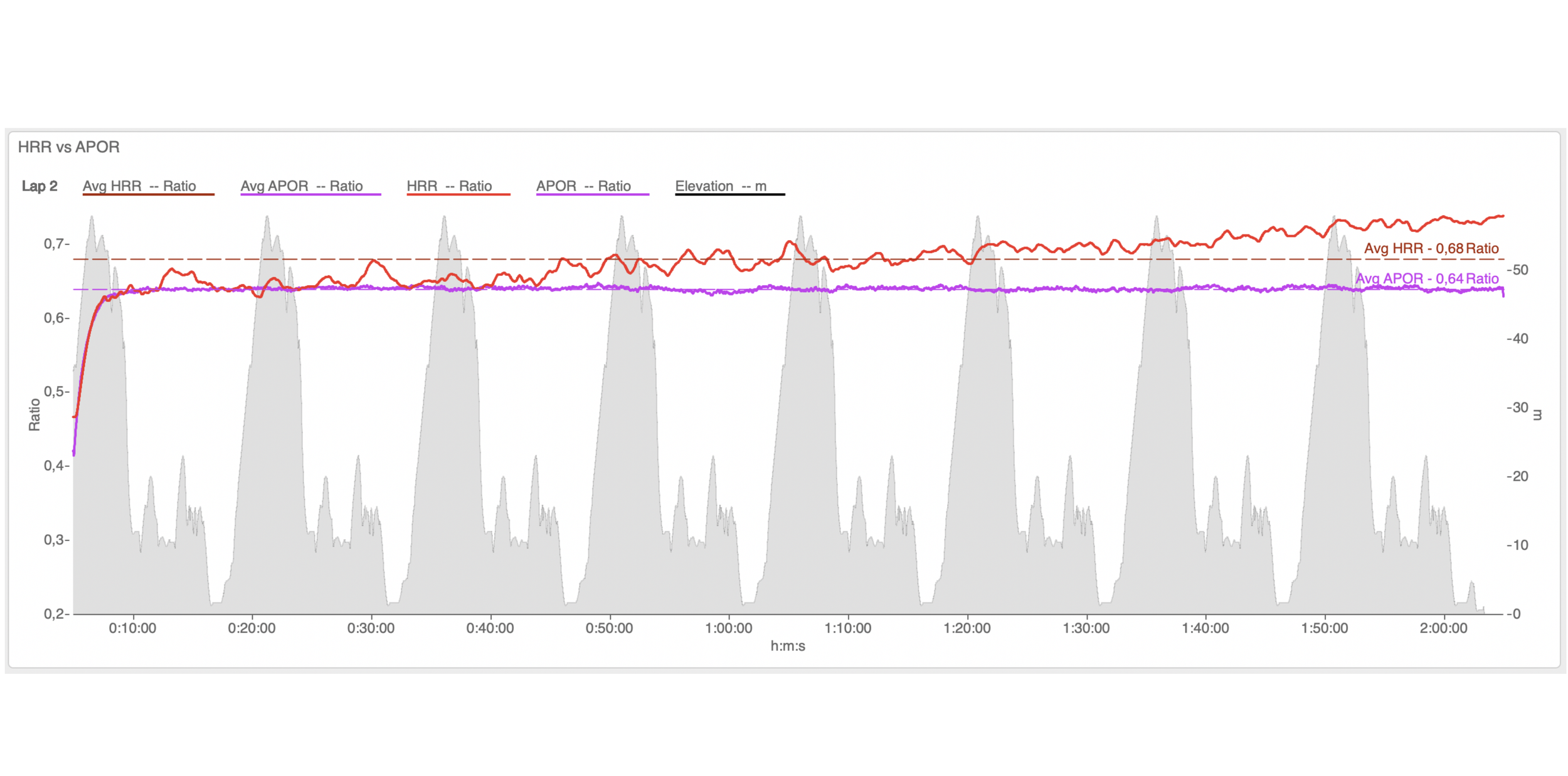Click the dark red line under Avg HRR
The height and width of the screenshot is (776, 1568).
[149, 195]
